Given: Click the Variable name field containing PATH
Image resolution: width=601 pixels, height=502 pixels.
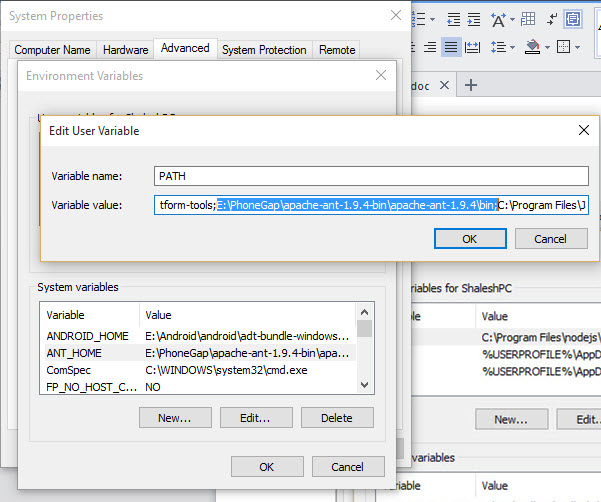Looking at the screenshot, I should [371, 176].
